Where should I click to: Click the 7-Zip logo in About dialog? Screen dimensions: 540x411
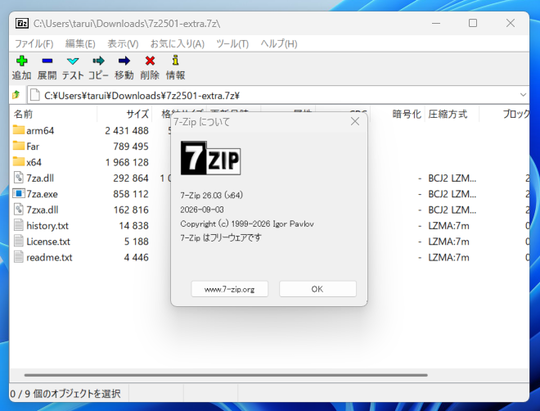210,158
